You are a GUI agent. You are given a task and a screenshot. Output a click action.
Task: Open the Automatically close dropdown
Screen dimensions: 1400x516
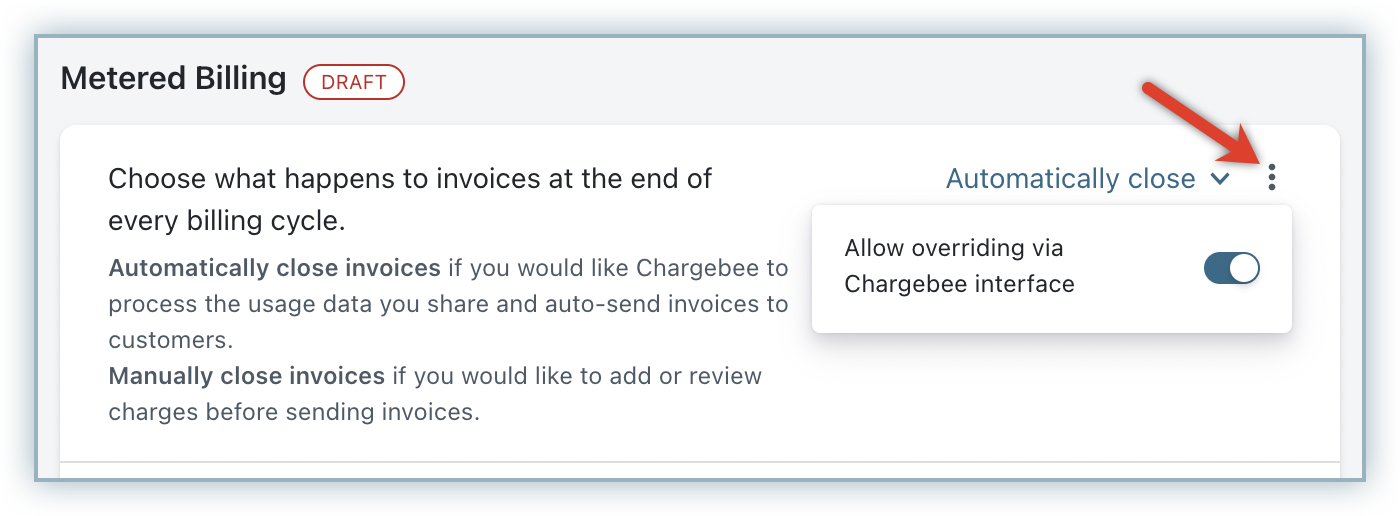1071,179
